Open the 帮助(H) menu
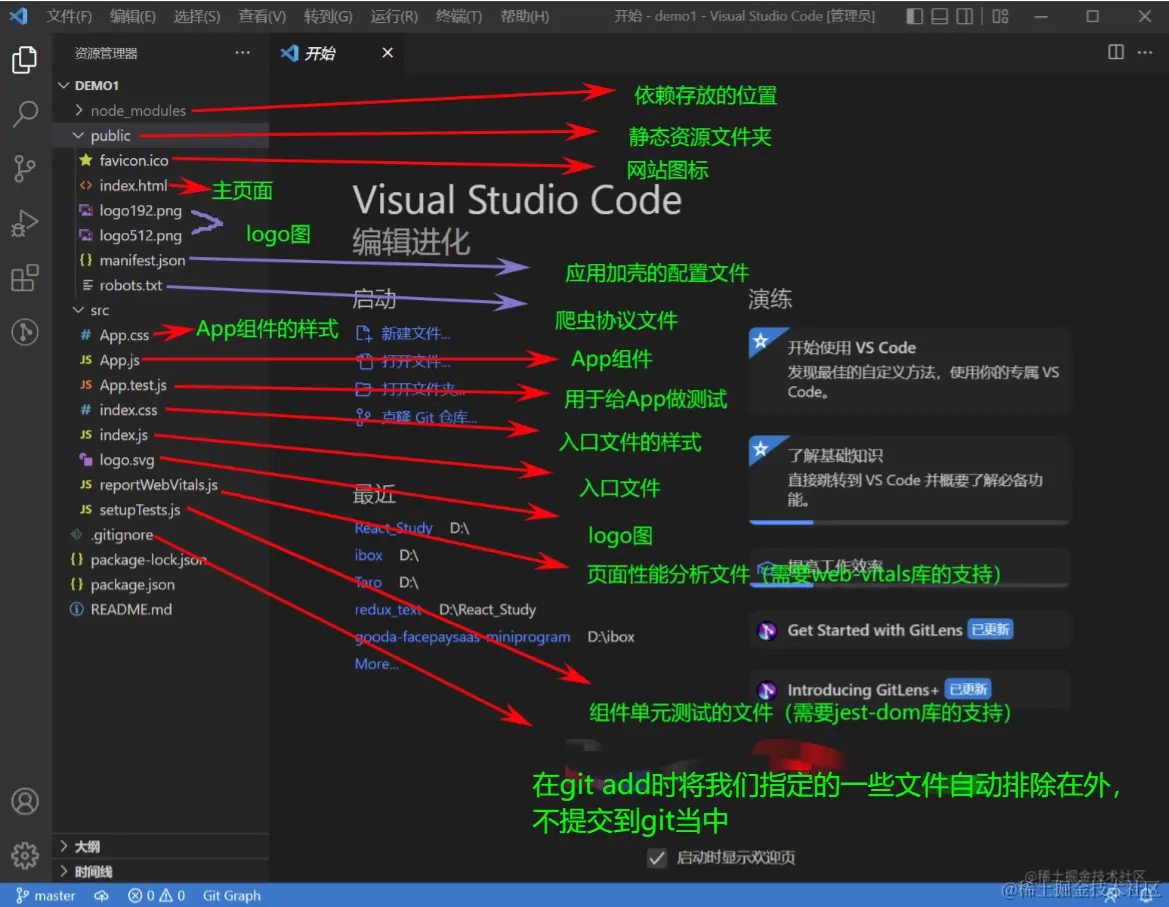1169x907 pixels. (524, 16)
